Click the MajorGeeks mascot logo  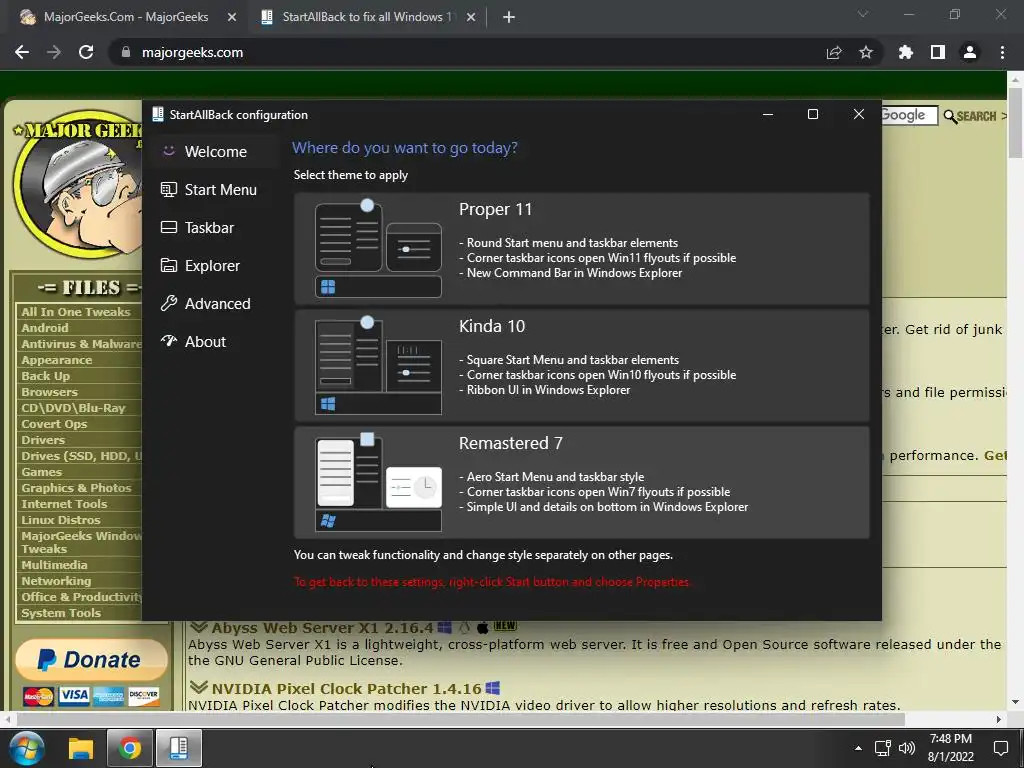pyautogui.click(x=78, y=183)
